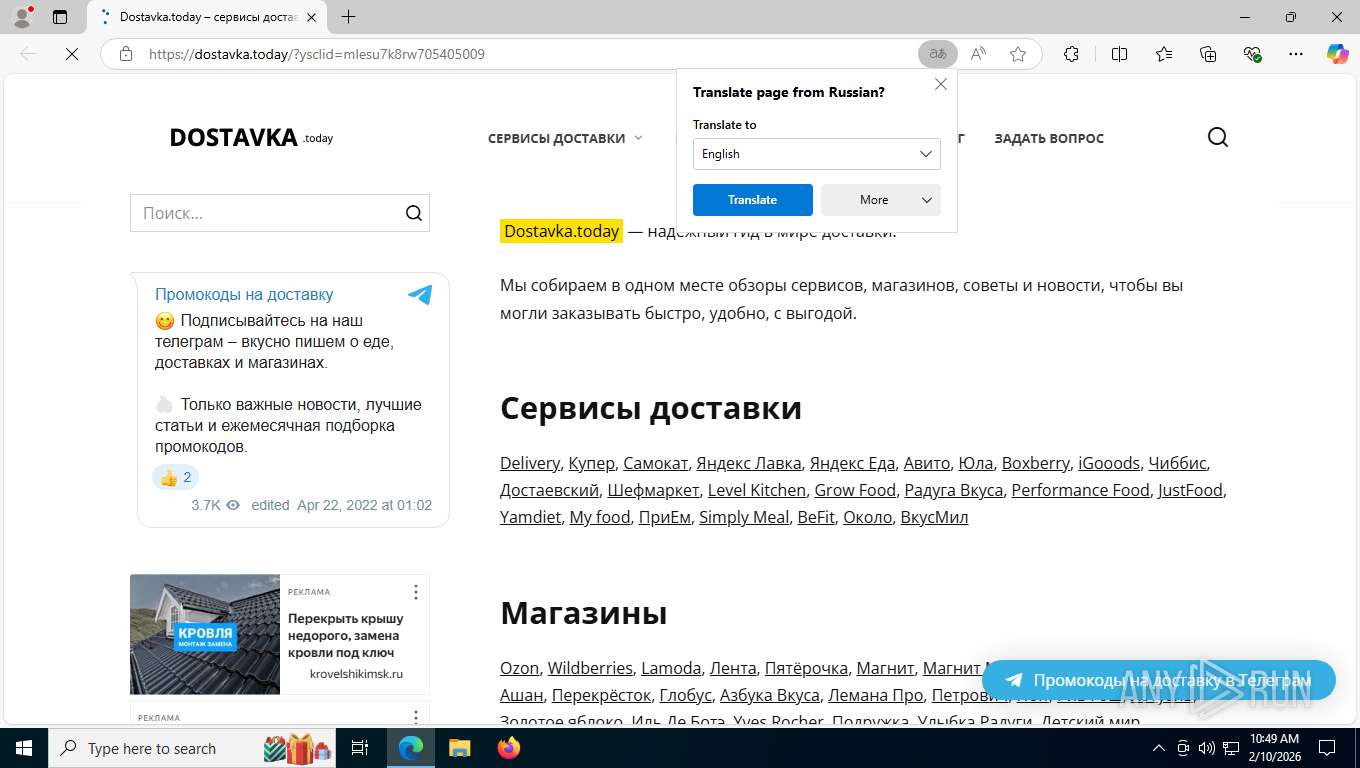Viewport: 1360px width, 768px height.
Task: Click the browser profile avatar icon
Action: click(22, 16)
